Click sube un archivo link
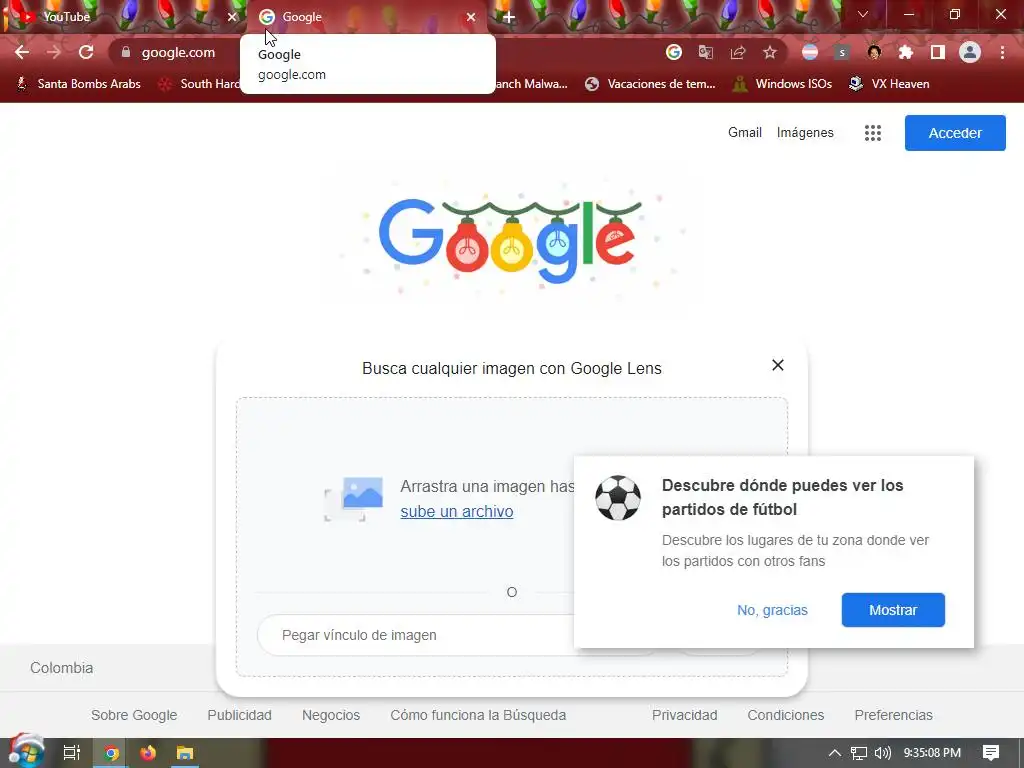This screenshot has width=1024, height=768. [x=456, y=511]
